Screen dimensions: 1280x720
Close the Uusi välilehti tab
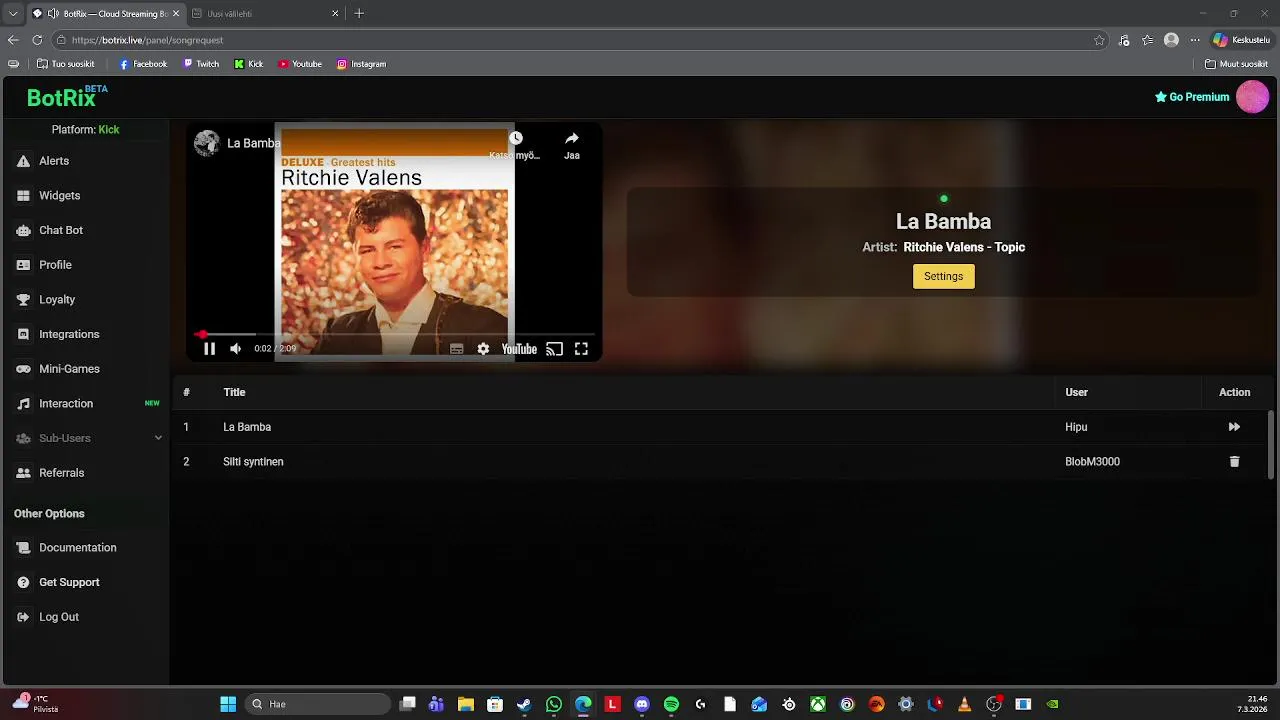click(335, 14)
